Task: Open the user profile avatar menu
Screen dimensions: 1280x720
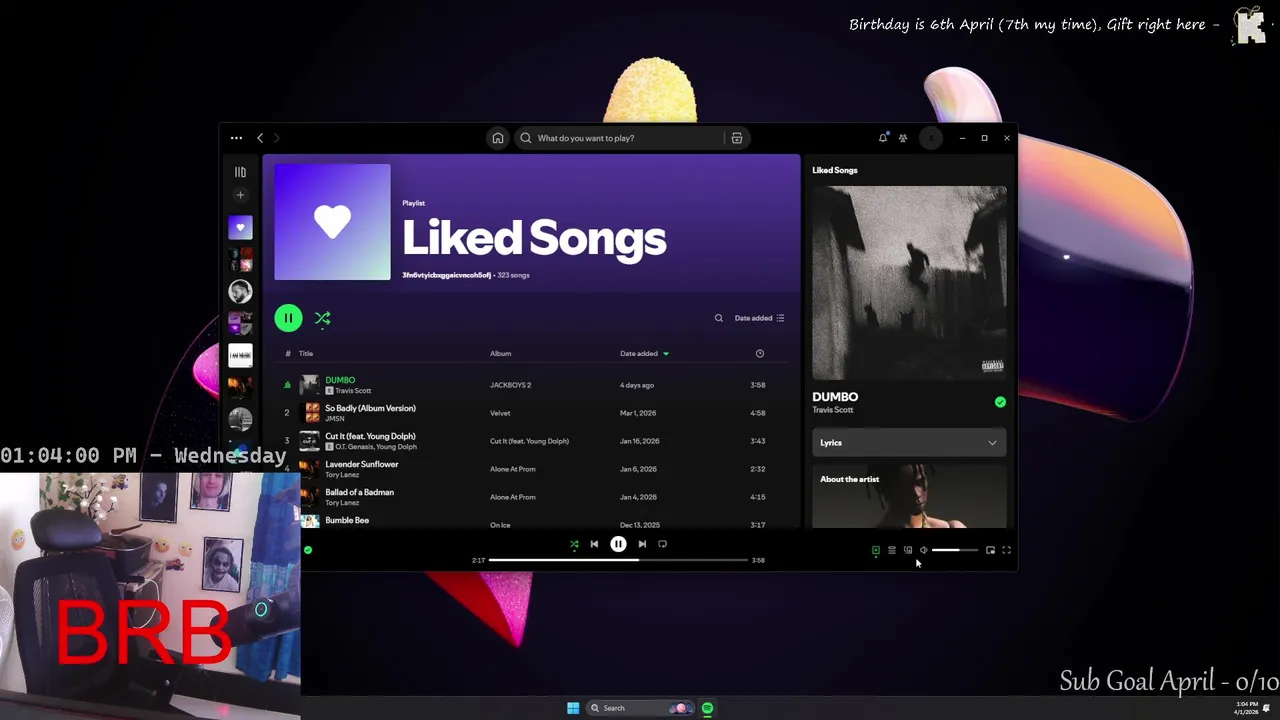Action: click(x=931, y=138)
